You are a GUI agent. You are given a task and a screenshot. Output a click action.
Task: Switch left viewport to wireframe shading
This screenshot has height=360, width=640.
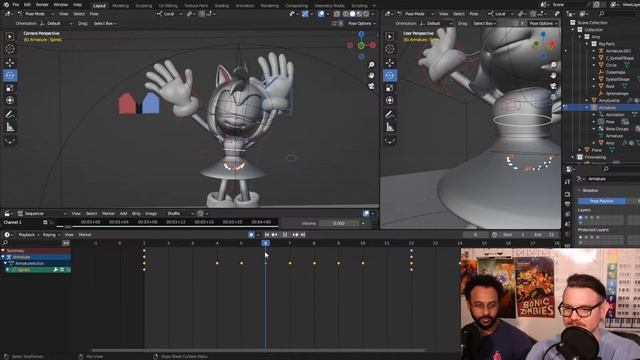346,14
